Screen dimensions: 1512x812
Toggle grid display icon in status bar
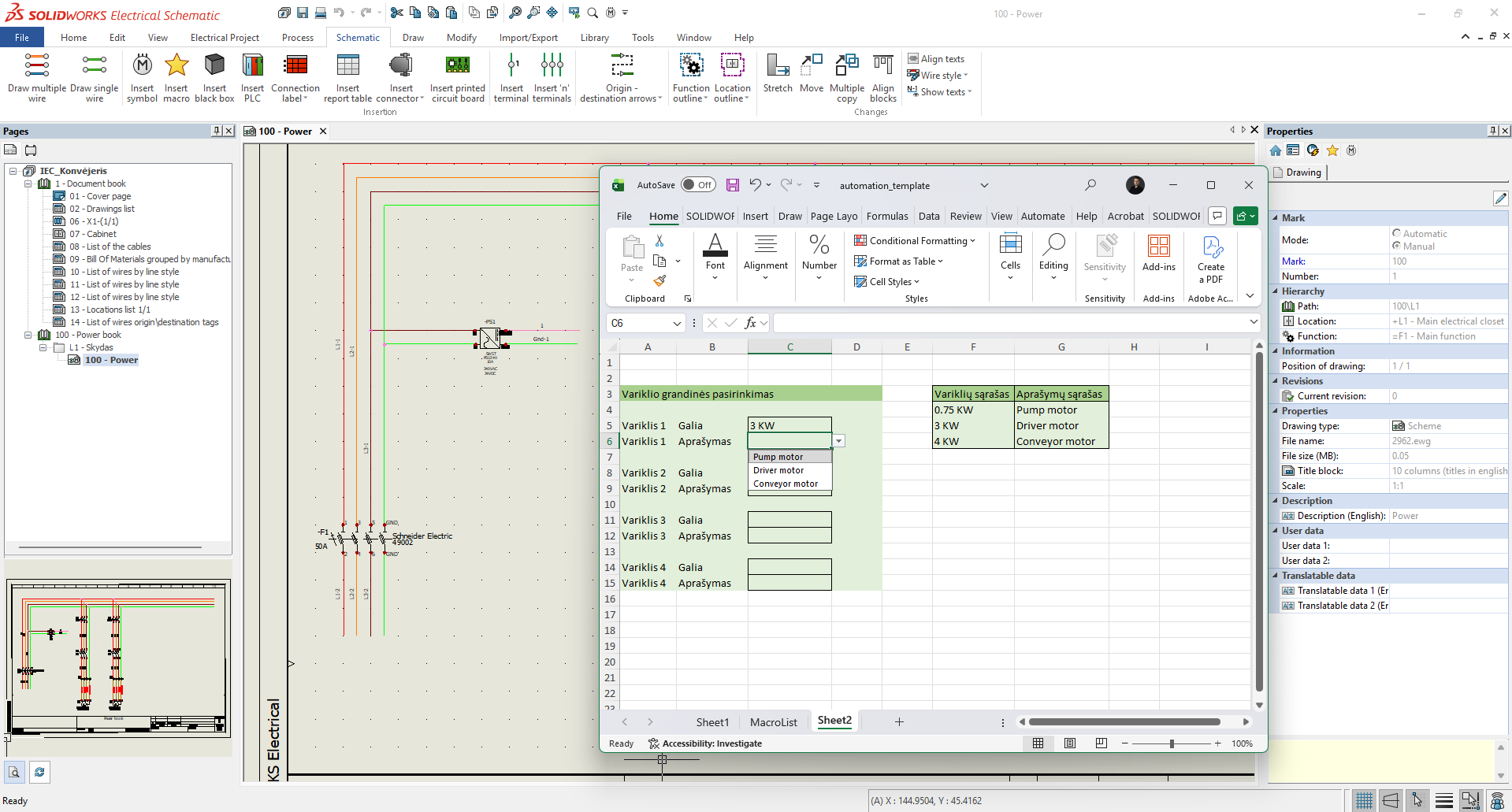1365,800
